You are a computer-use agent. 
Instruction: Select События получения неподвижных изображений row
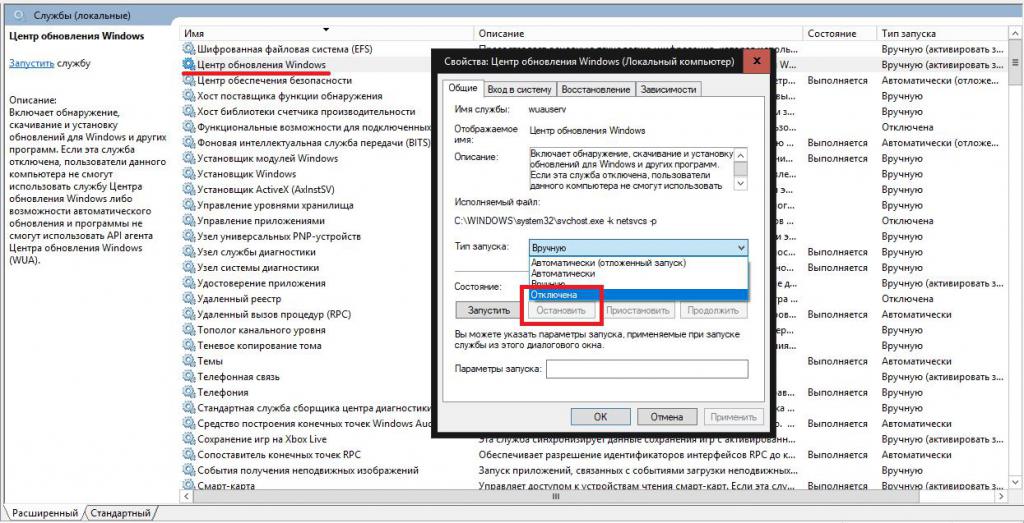coord(593,470)
